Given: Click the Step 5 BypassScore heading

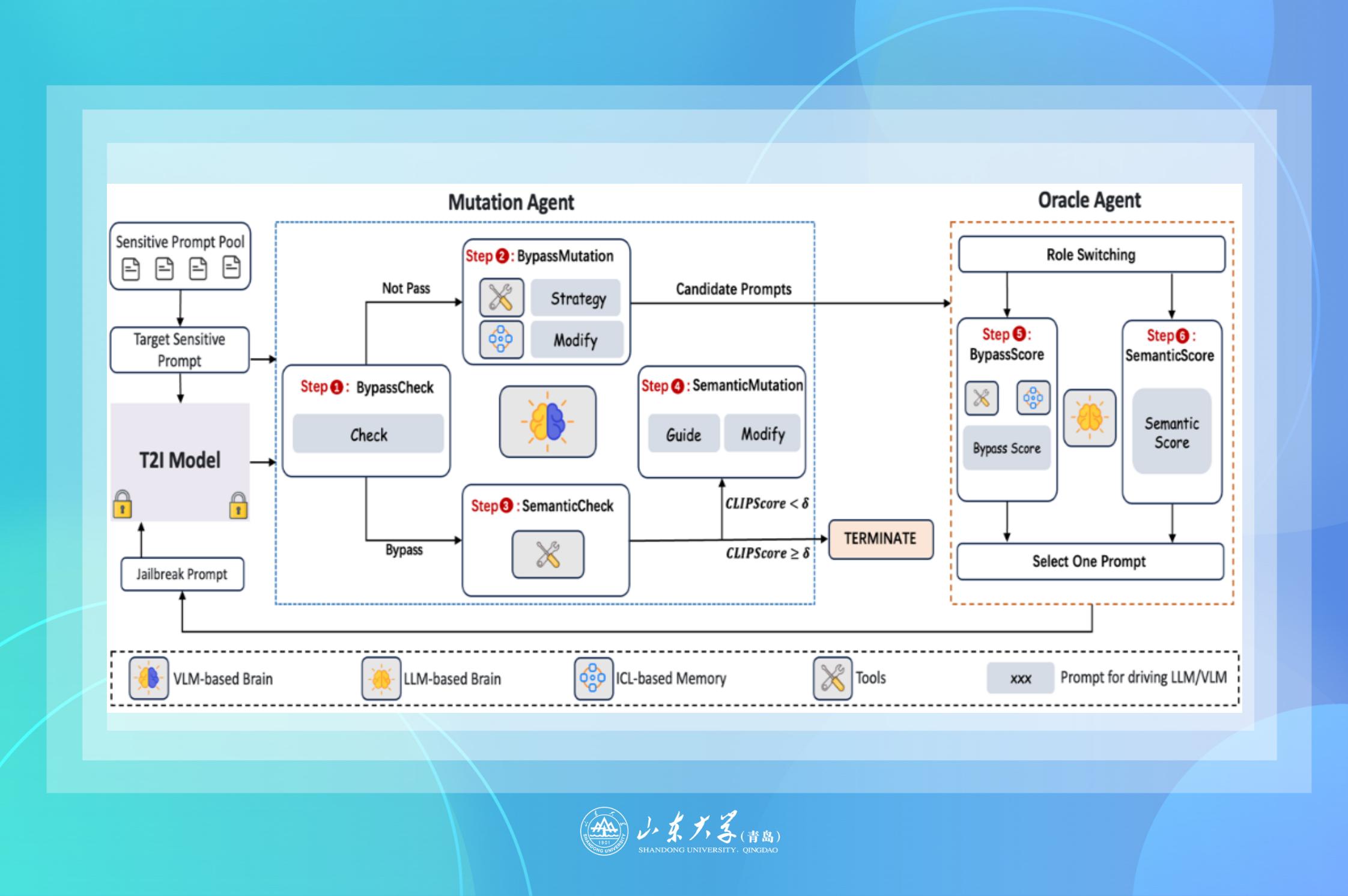Looking at the screenshot, I should 1007,344.
